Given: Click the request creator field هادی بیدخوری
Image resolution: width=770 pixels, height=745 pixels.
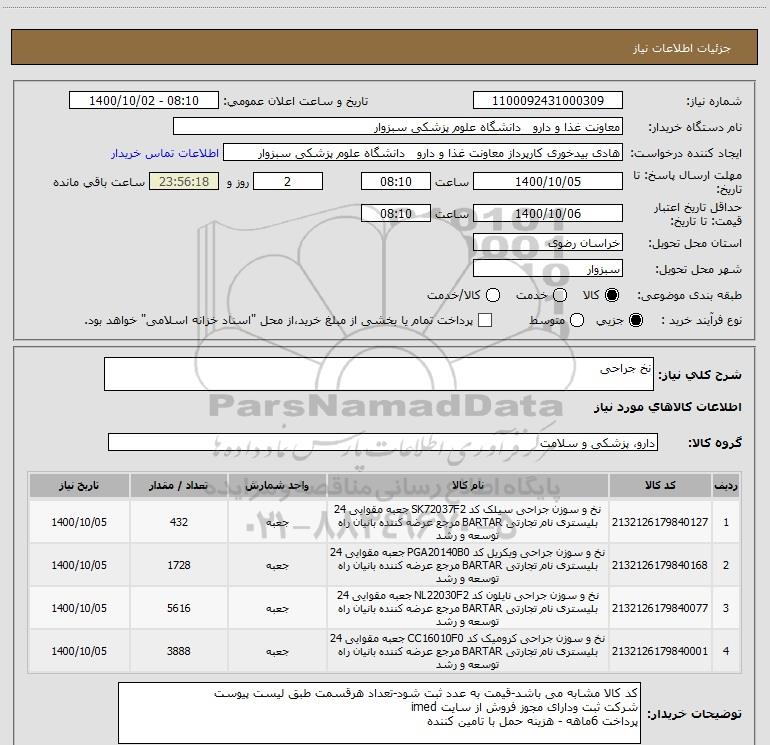Looking at the screenshot, I should point(423,153).
